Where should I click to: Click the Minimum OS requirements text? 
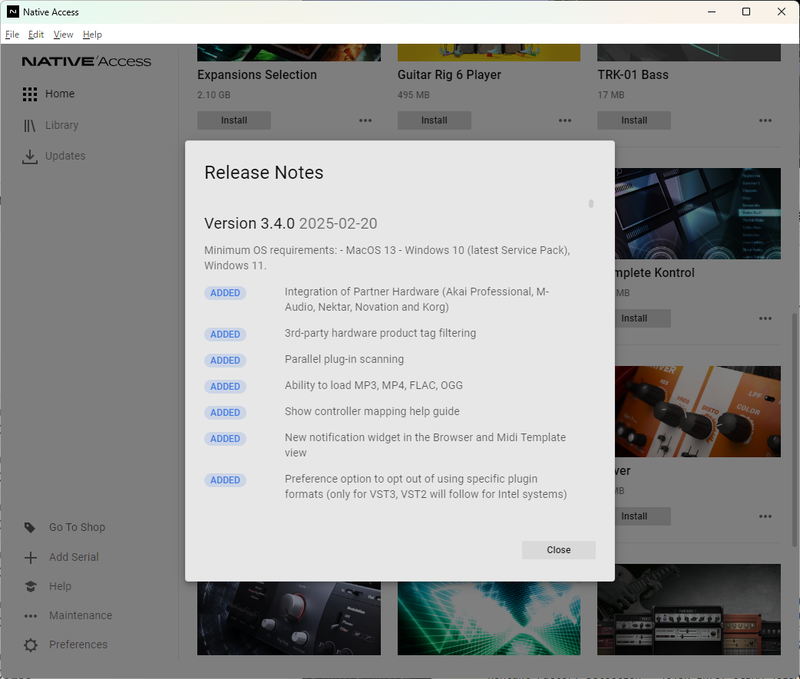(387, 258)
